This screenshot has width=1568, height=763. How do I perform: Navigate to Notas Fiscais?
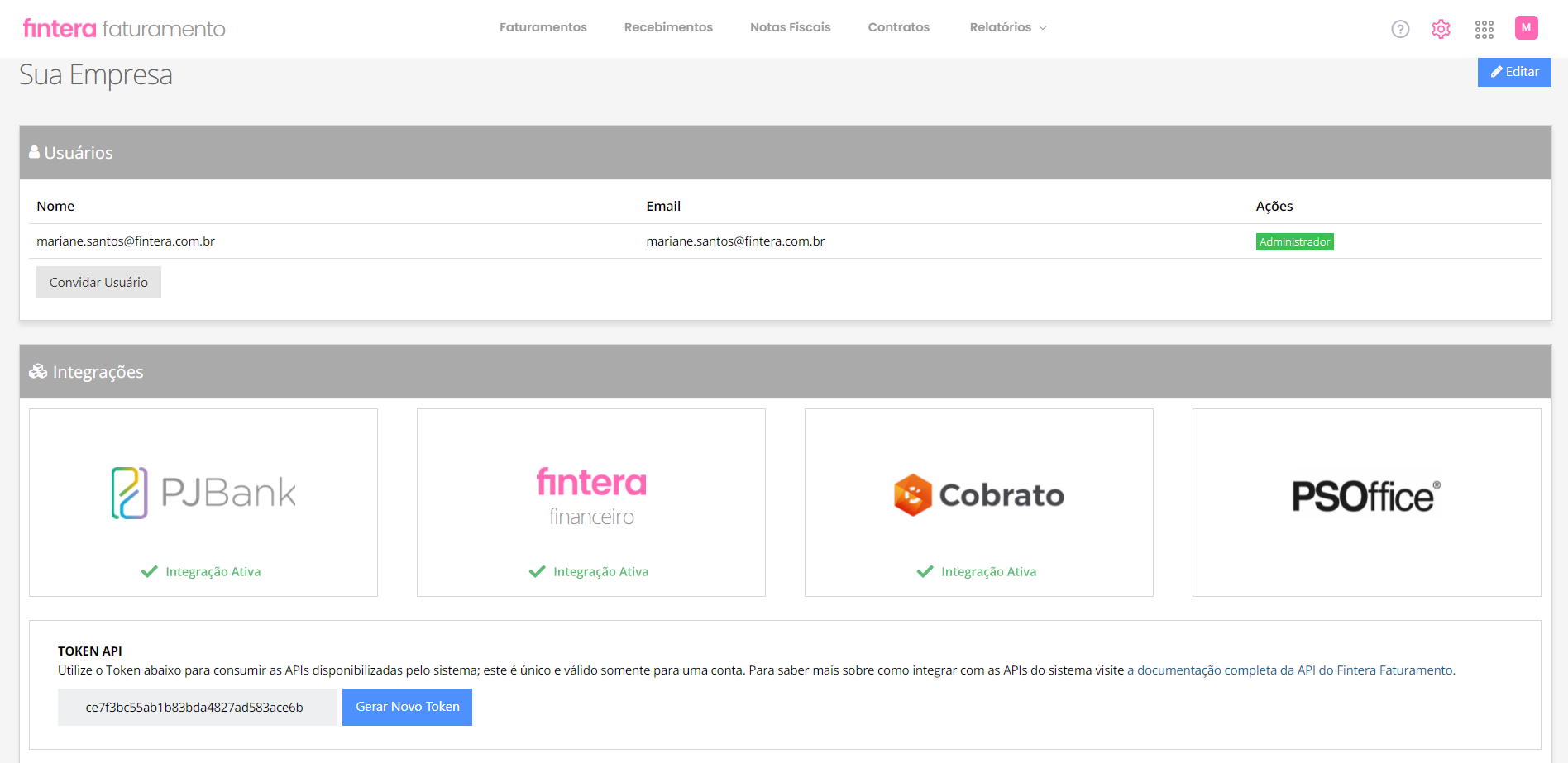790,26
